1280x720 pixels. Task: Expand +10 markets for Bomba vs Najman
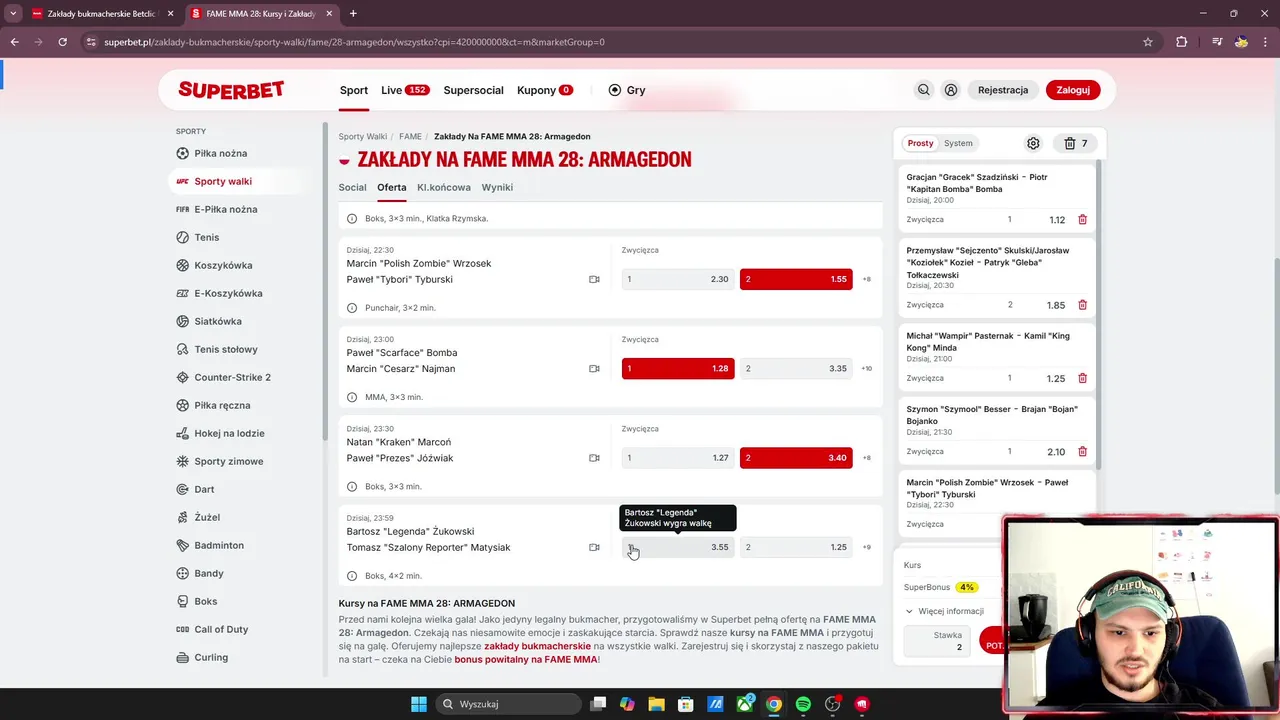point(867,368)
